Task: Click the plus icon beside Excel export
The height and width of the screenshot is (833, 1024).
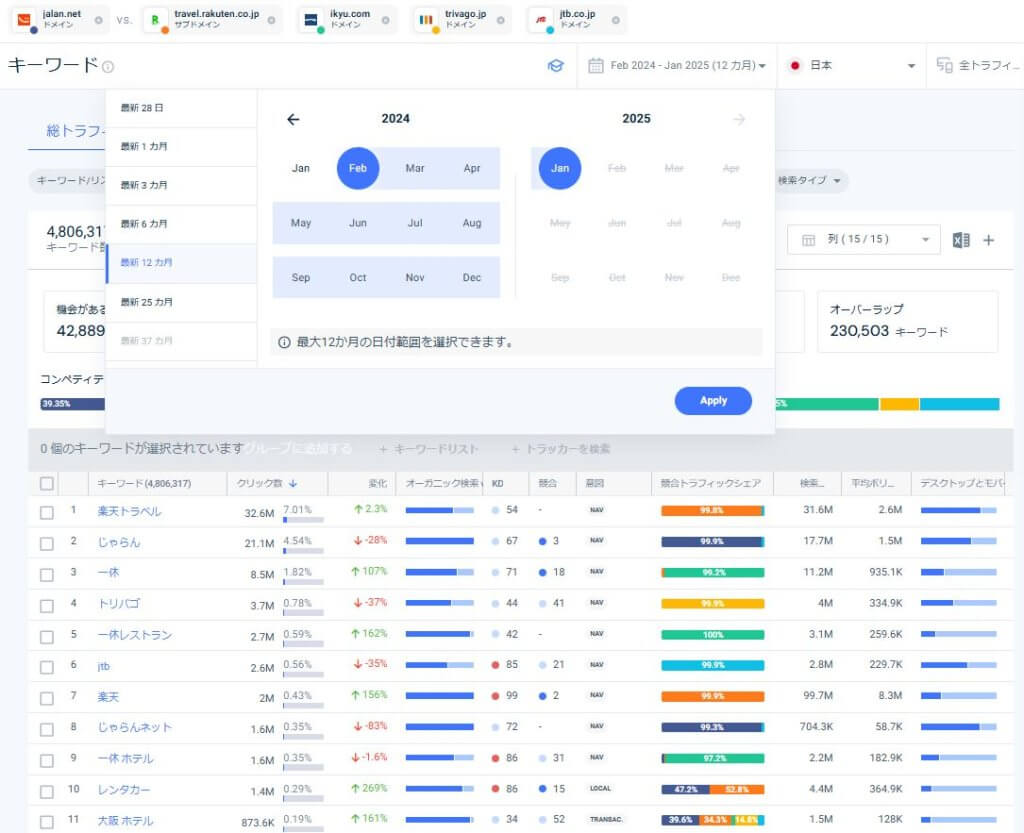Action: [989, 240]
